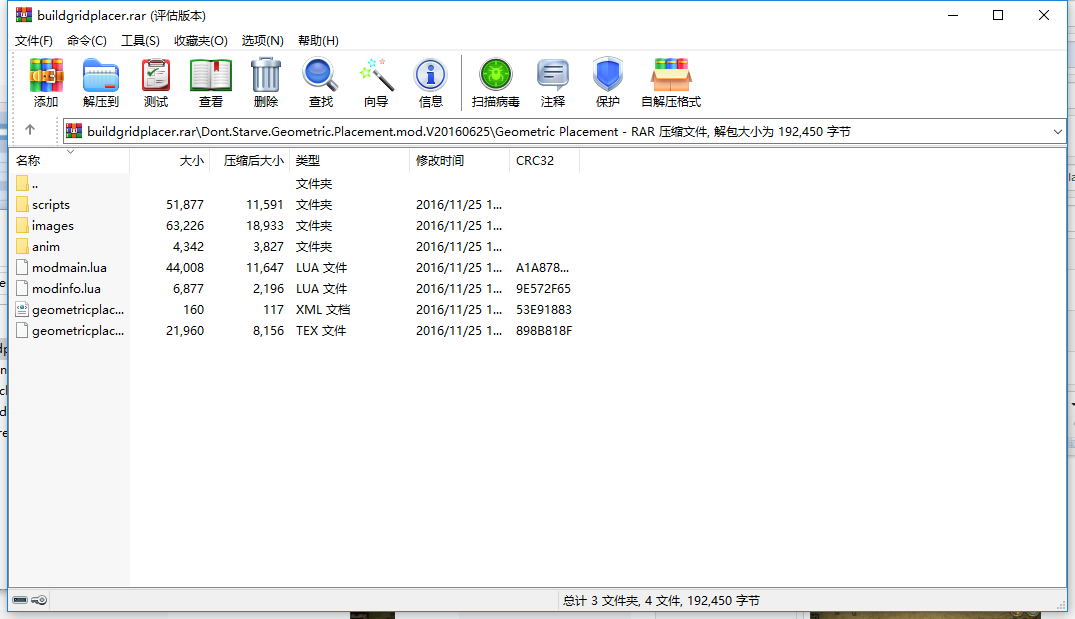The image size is (1075, 619).
Task: Expand the address path dropdown arrow
Action: click(x=1057, y=132)
